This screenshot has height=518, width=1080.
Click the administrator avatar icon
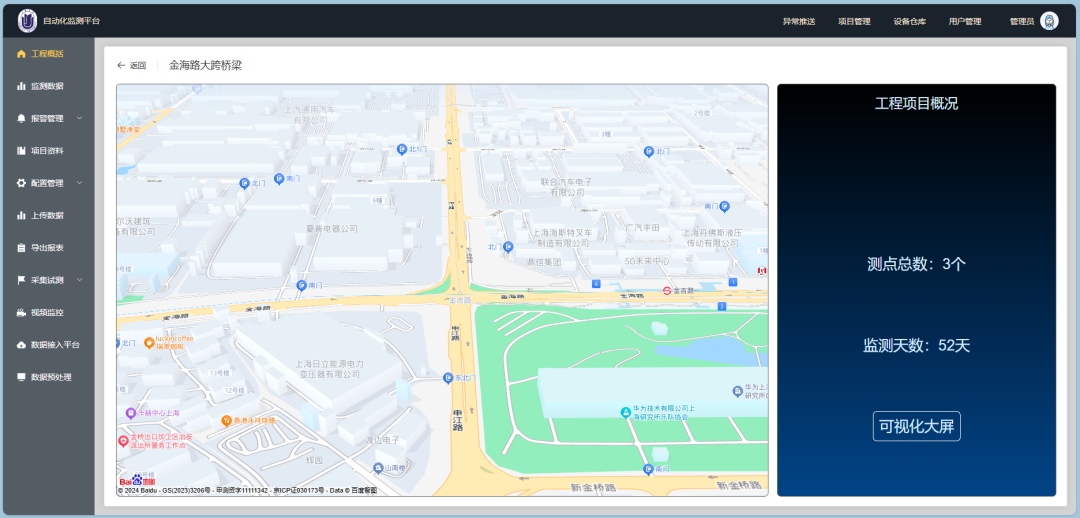tap(1049, 21)
